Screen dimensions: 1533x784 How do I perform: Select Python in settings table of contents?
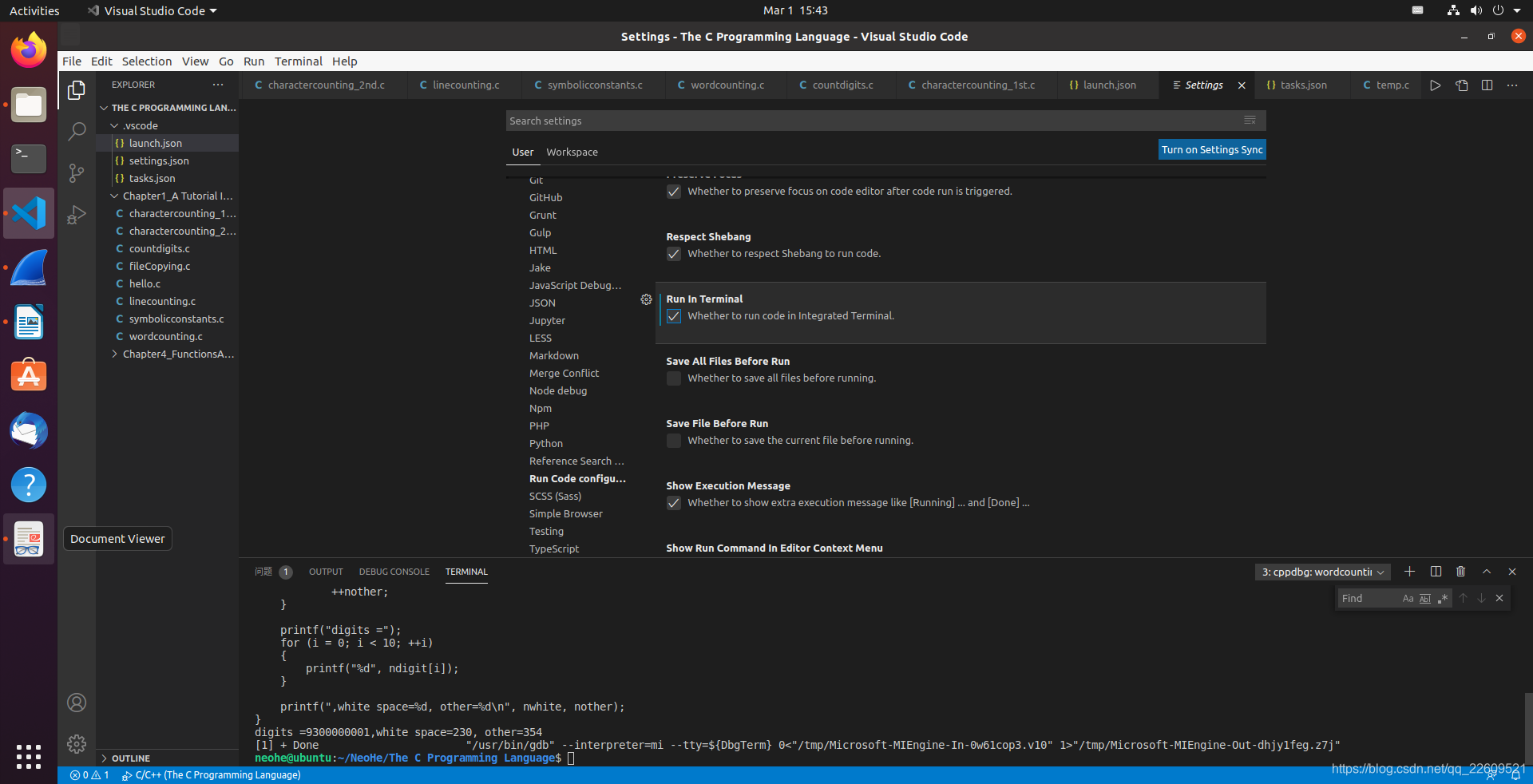coord(546,443)
